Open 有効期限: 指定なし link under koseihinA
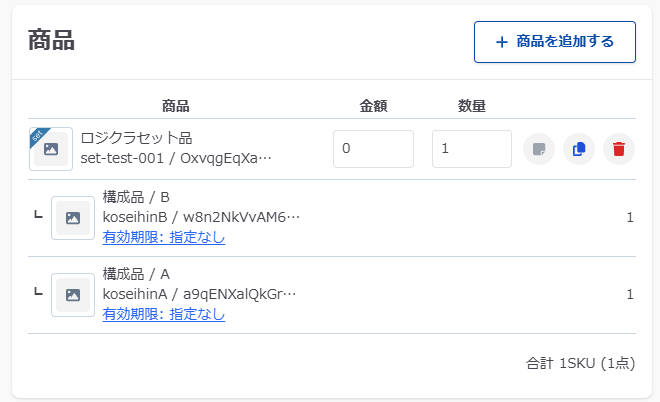660x402 pixels. pos(164,314)
